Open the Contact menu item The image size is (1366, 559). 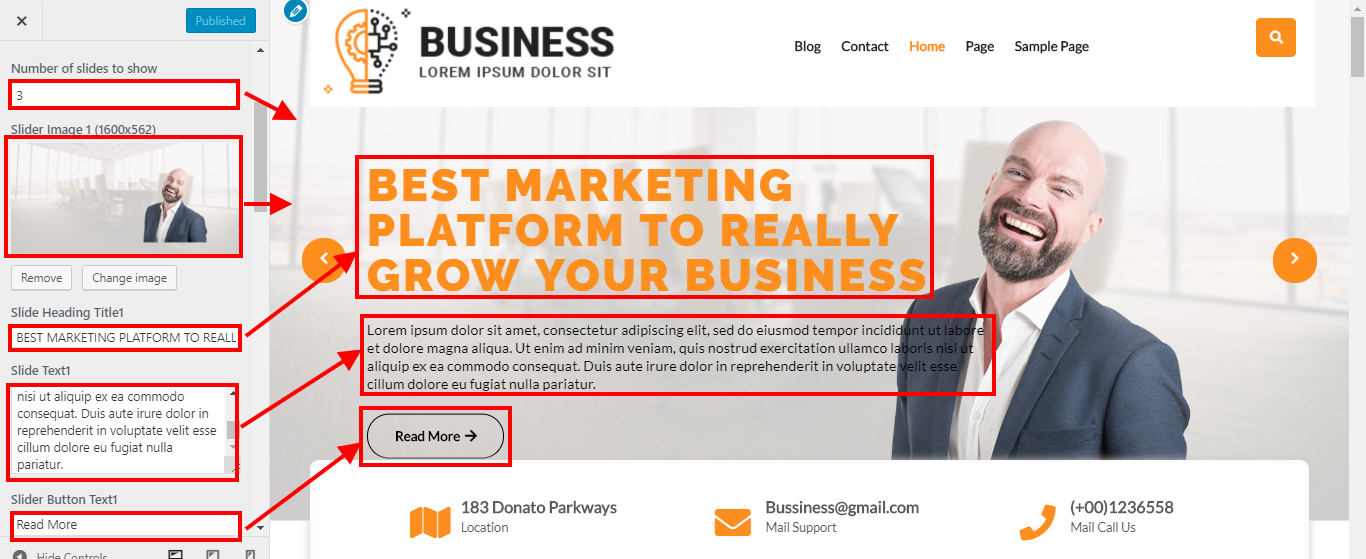tap(864, 46)
